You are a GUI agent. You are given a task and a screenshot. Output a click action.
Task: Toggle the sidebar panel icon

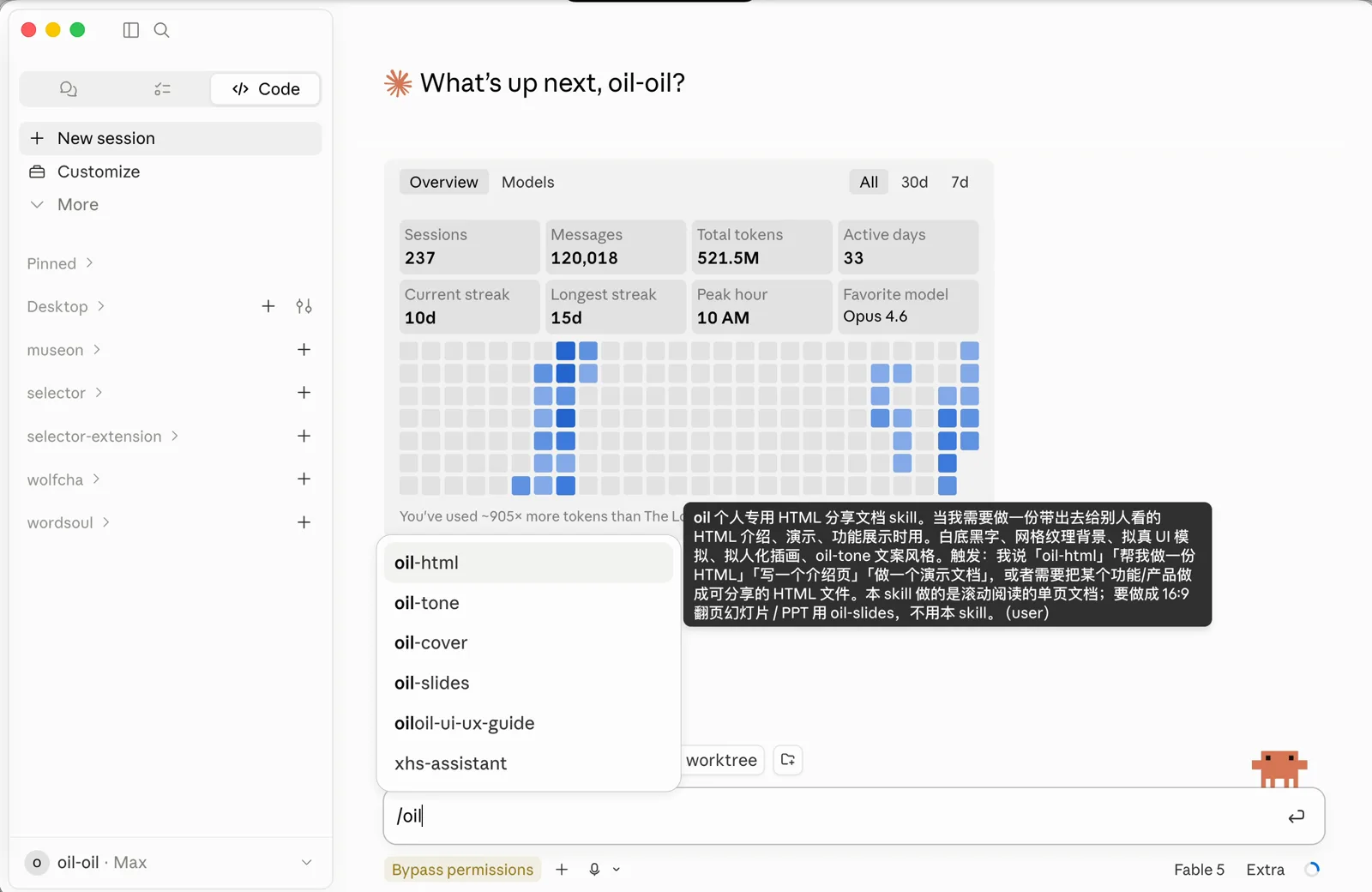(131, 30)
